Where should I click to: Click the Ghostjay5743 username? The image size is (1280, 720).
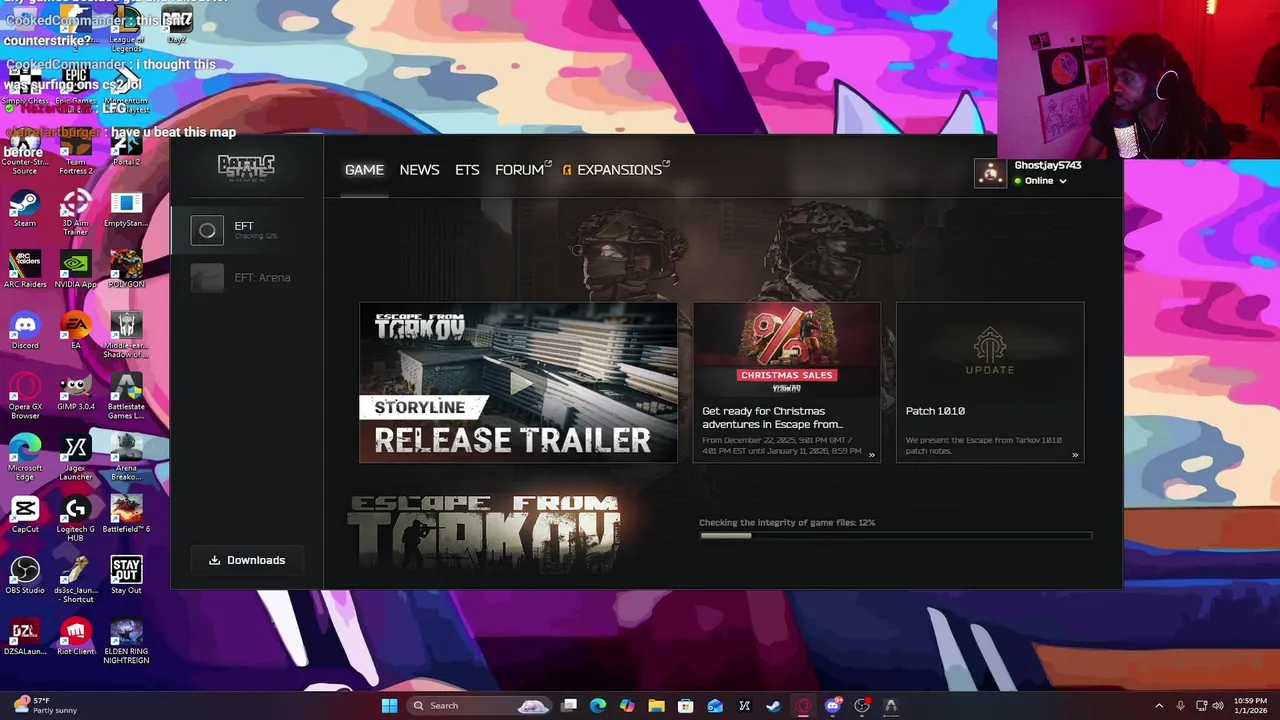[x=1048, y=165]
